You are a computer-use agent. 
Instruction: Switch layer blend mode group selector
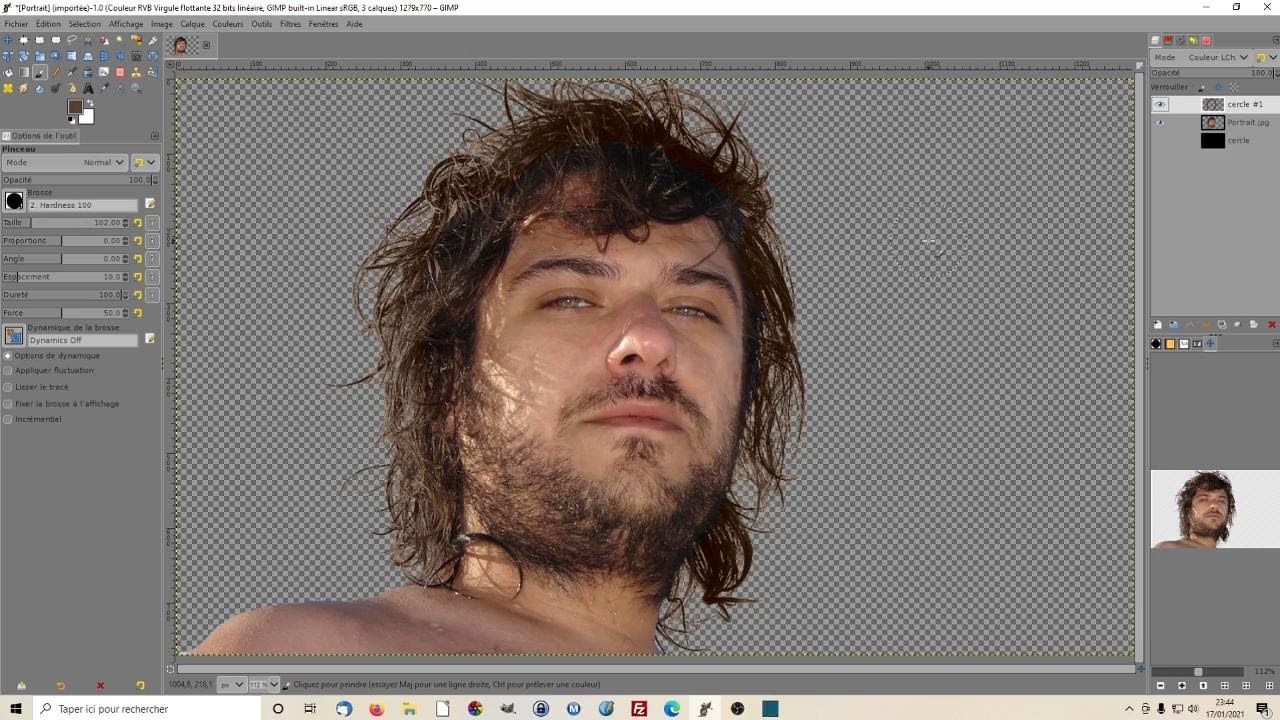1266,57
